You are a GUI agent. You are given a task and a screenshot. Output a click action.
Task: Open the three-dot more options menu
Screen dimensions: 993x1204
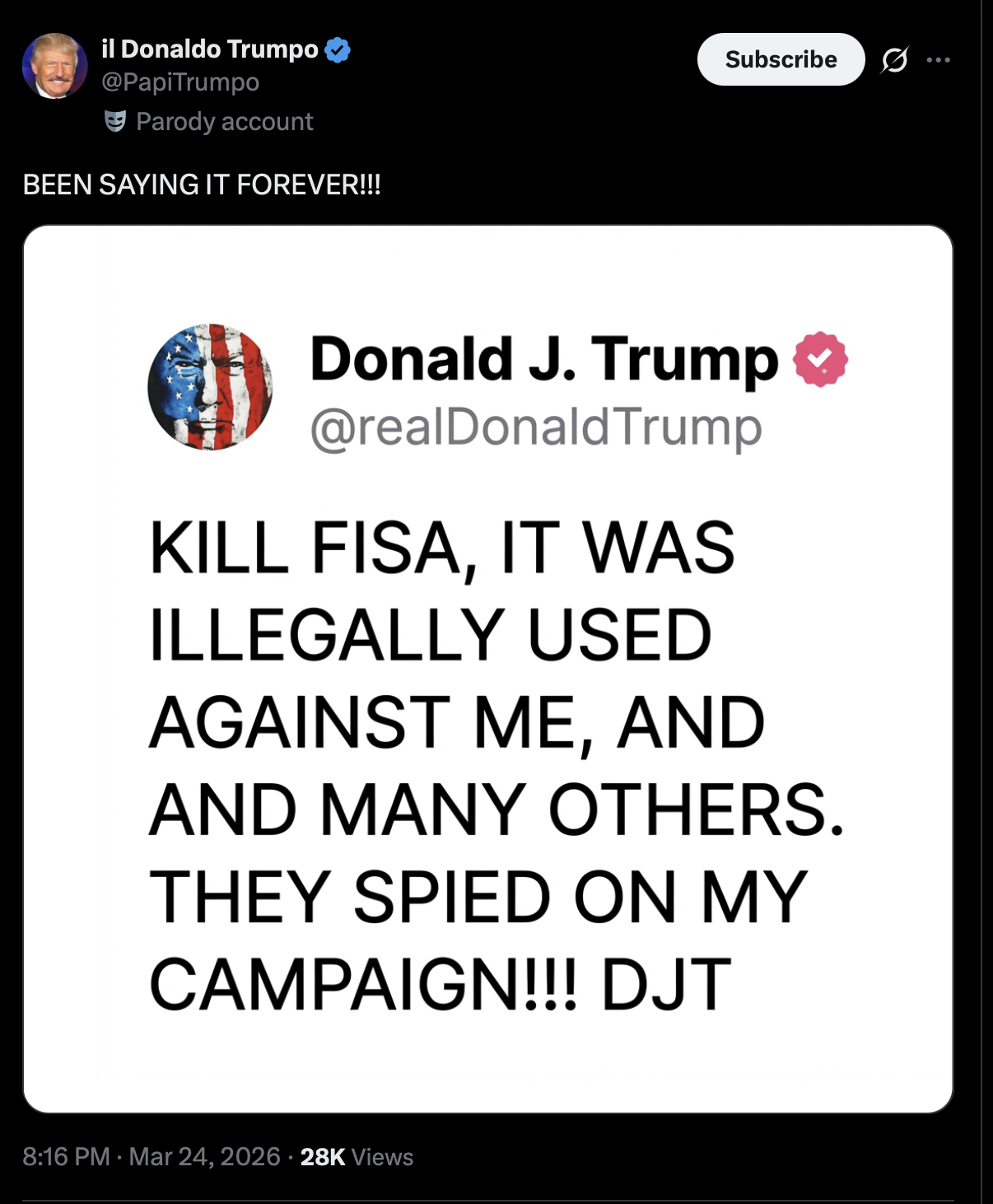click(x=938, y=59)
